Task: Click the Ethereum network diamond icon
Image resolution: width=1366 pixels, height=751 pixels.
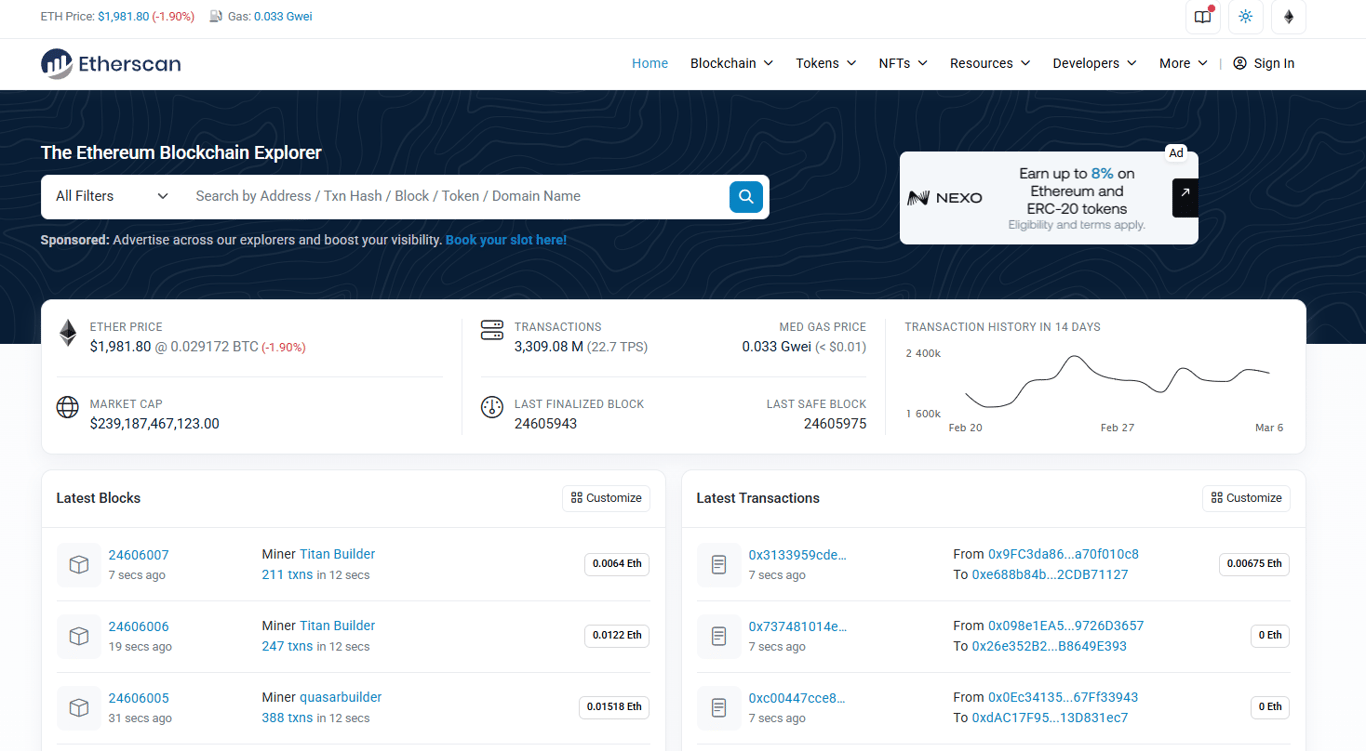Action: (x=1287, y=17)
